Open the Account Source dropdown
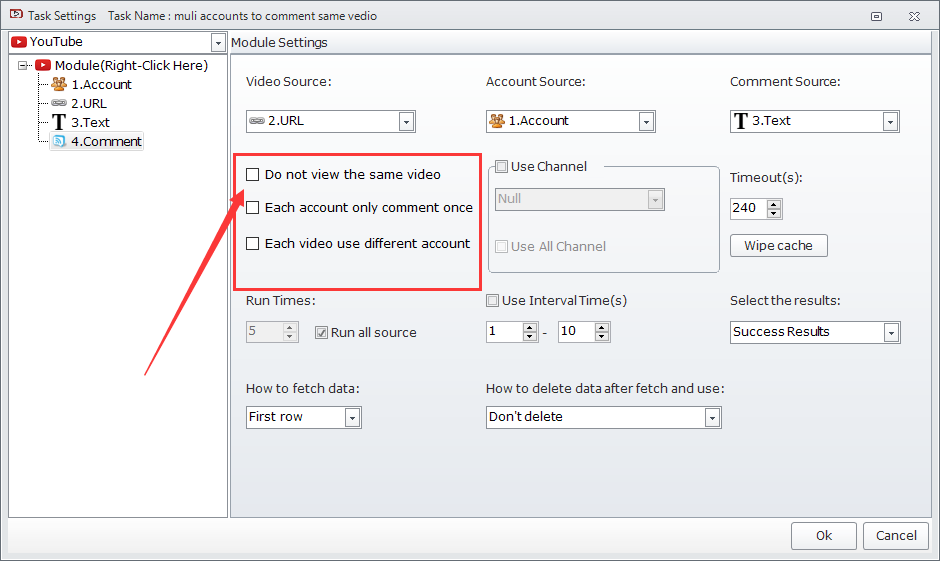 coord(646,121)
